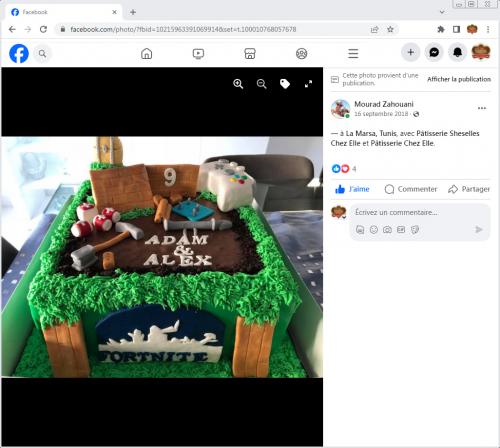Share this page from address bar
The height and width of the screenshot is (448, 500).
(375, 29)
